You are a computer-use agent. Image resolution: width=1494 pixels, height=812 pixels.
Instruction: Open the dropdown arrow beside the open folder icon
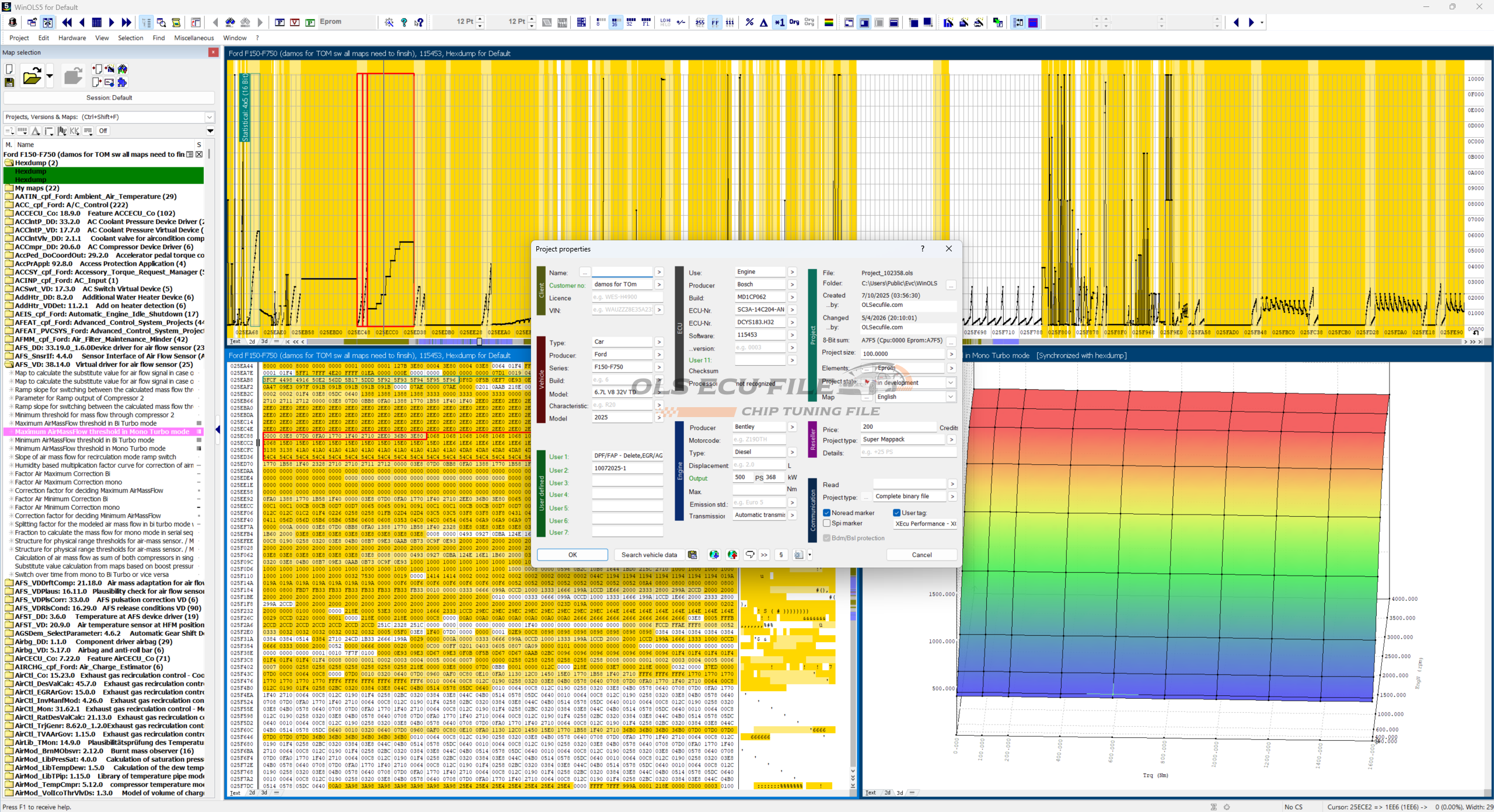50,76
